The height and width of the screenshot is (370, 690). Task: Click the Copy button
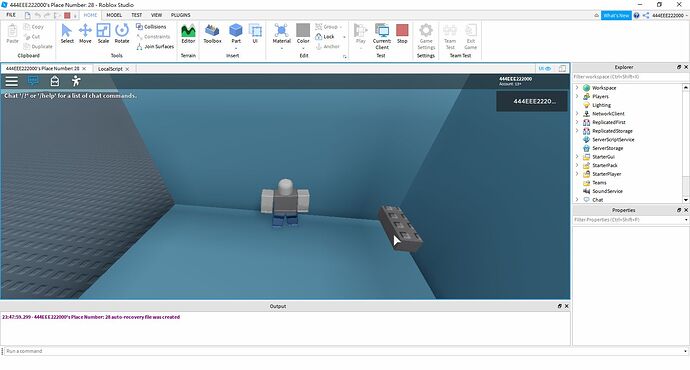tap(33, 27)
